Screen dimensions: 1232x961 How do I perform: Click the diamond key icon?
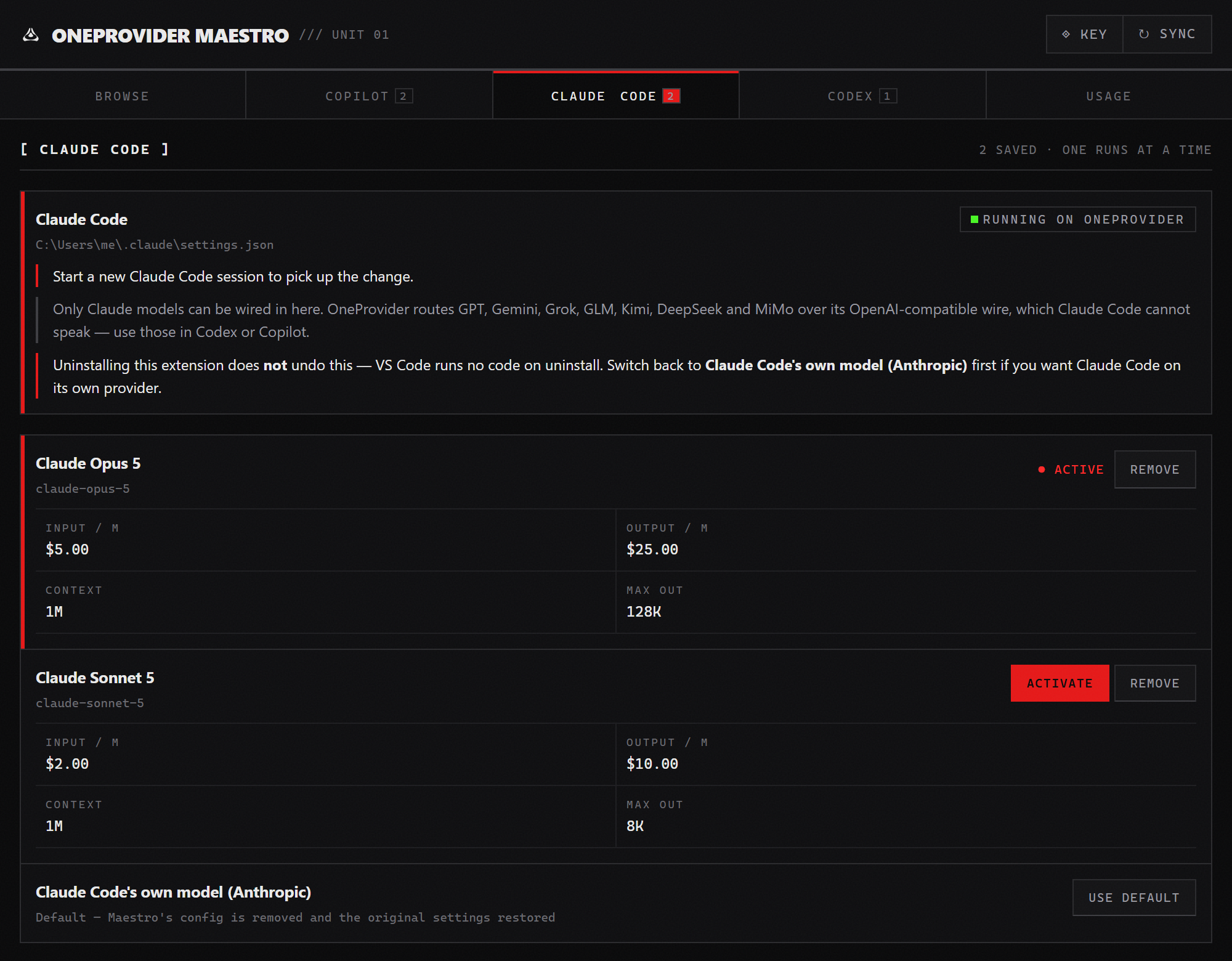click(x=1066, y=34)
